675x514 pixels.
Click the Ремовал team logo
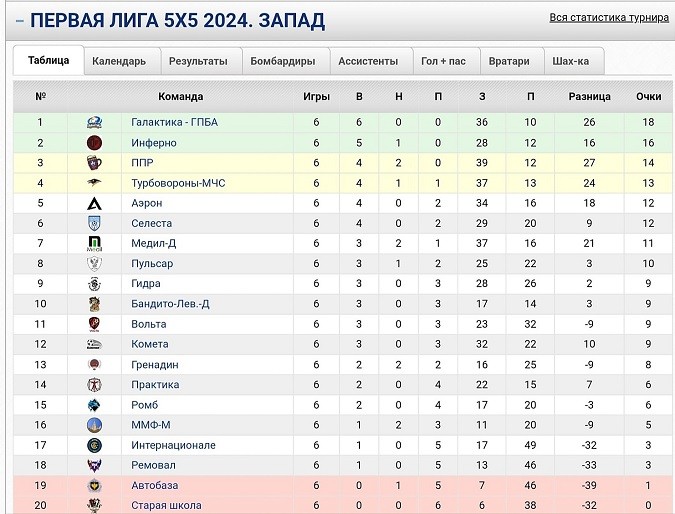tap(94, 465)
